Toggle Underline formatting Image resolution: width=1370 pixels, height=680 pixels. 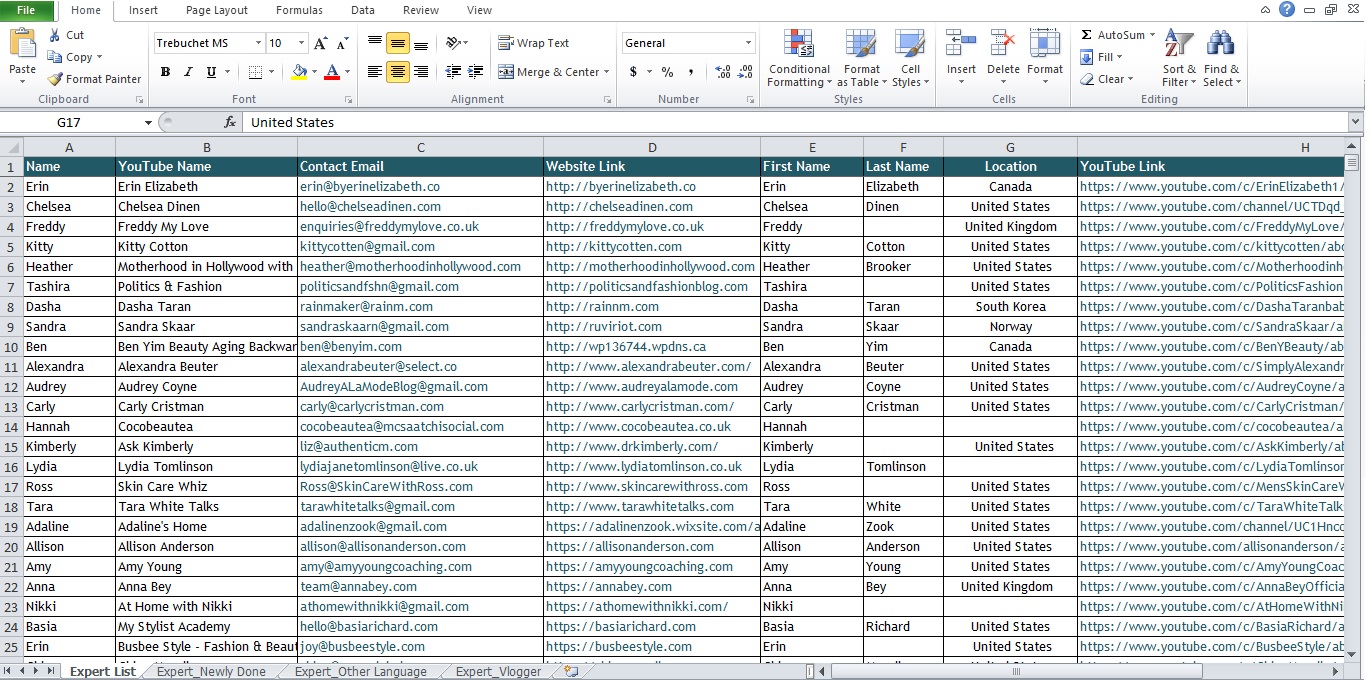[x=211, y=72]
